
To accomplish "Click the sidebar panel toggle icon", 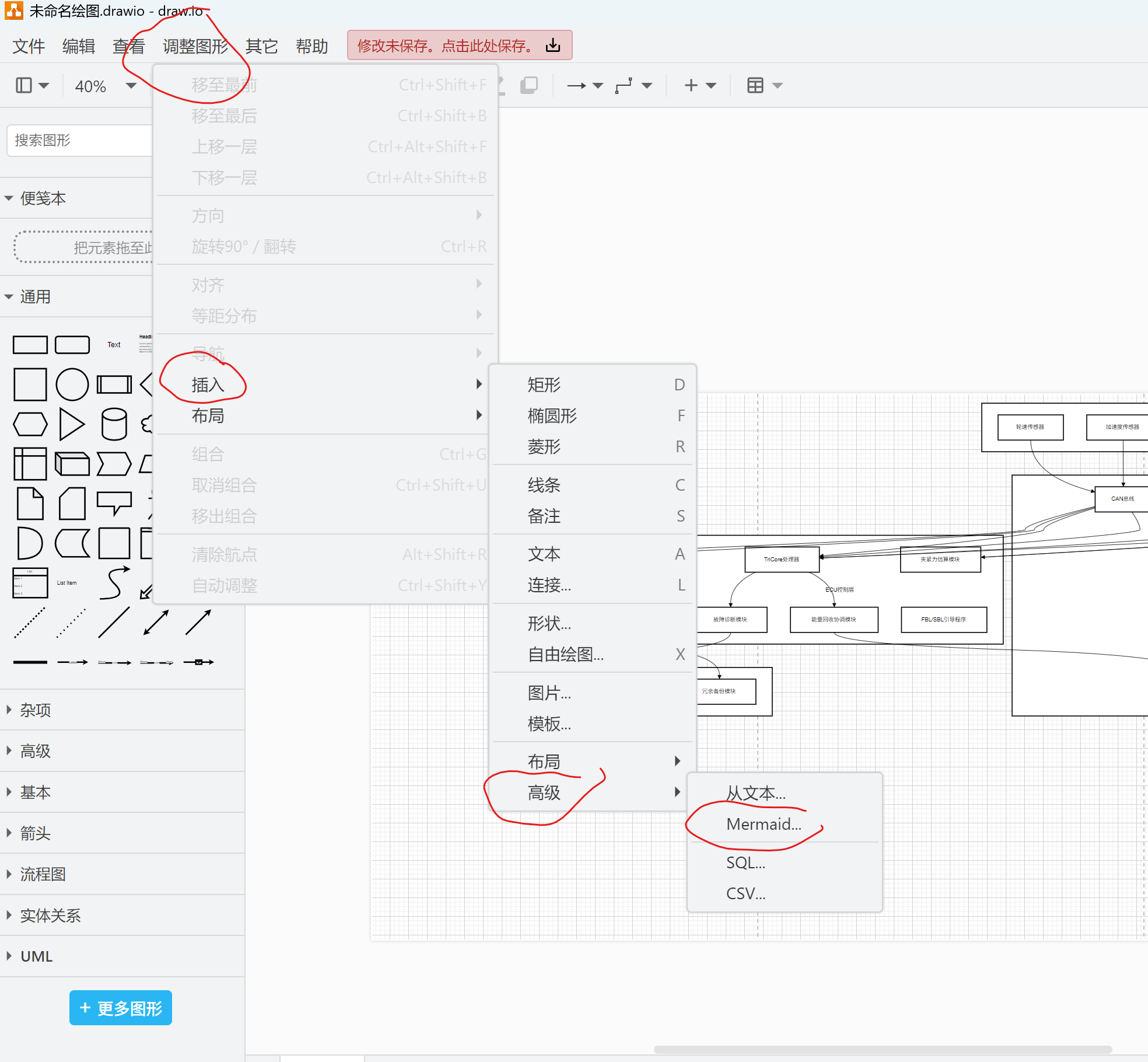I will coord(24,85).
